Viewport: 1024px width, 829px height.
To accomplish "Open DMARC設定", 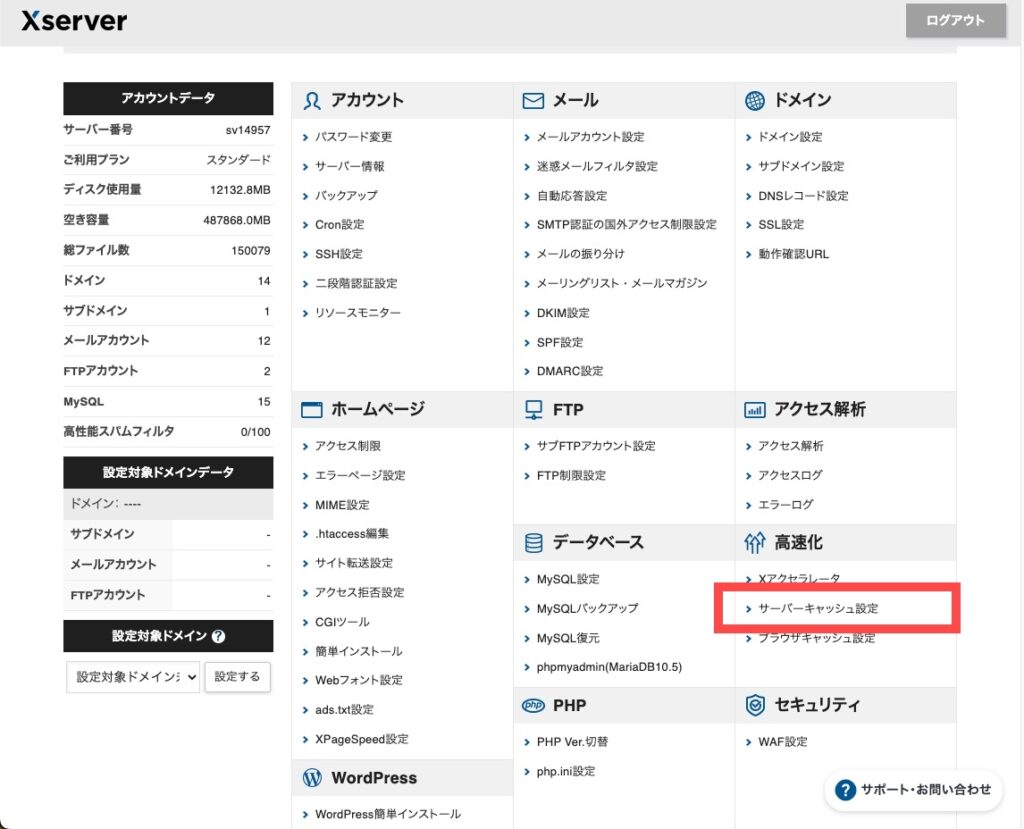I will pyautogui.click(x=569, y=371).
